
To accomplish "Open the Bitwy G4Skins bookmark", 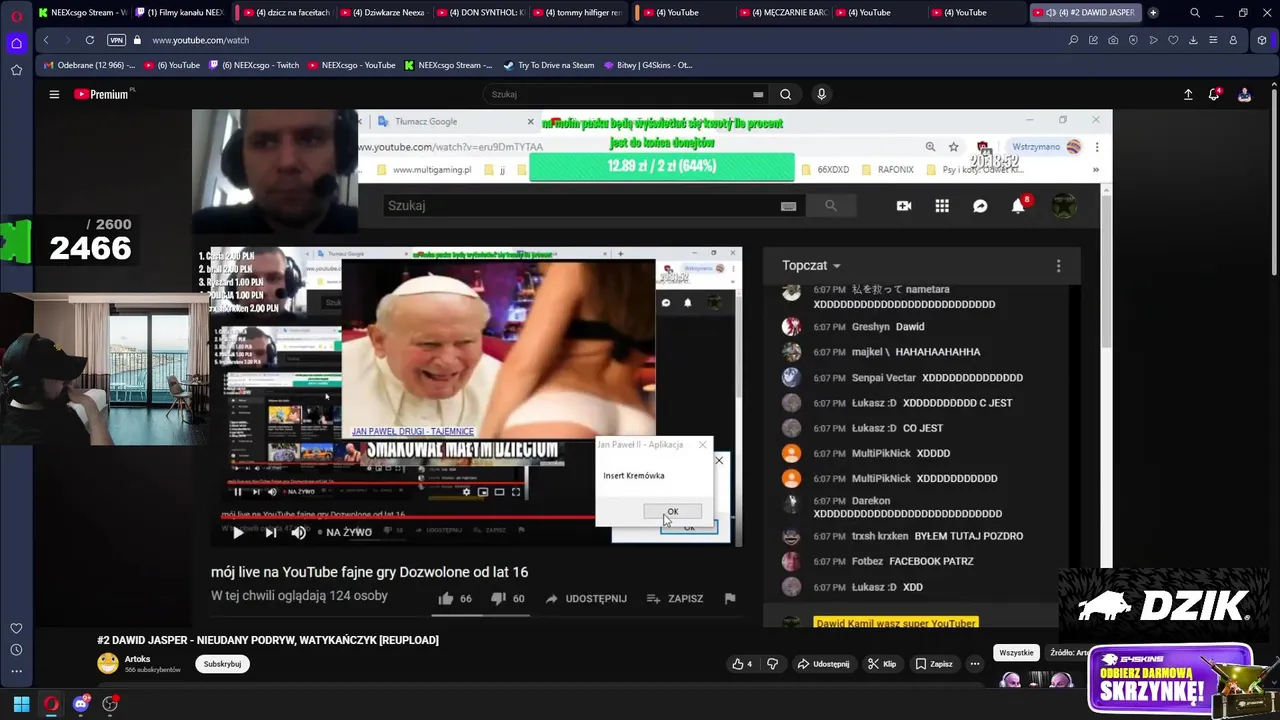I will click(x=646, y=65).
